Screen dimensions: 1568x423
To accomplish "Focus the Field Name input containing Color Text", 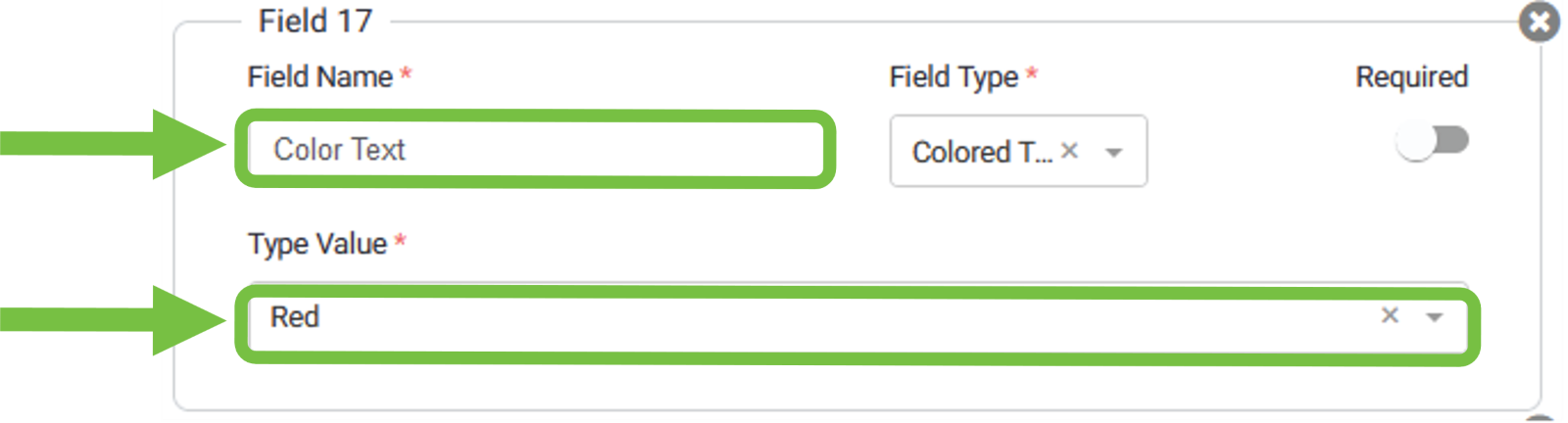I will (x=534, y=149).
